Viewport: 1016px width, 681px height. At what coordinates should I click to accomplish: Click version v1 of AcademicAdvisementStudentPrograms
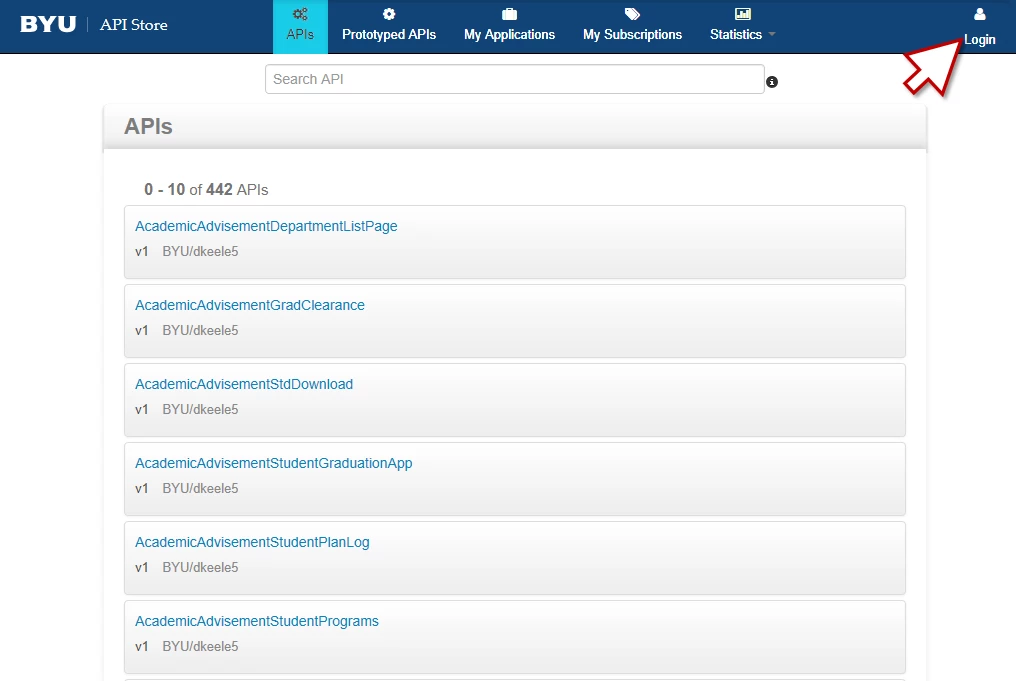pyautogui.click(x=142, y=647)
